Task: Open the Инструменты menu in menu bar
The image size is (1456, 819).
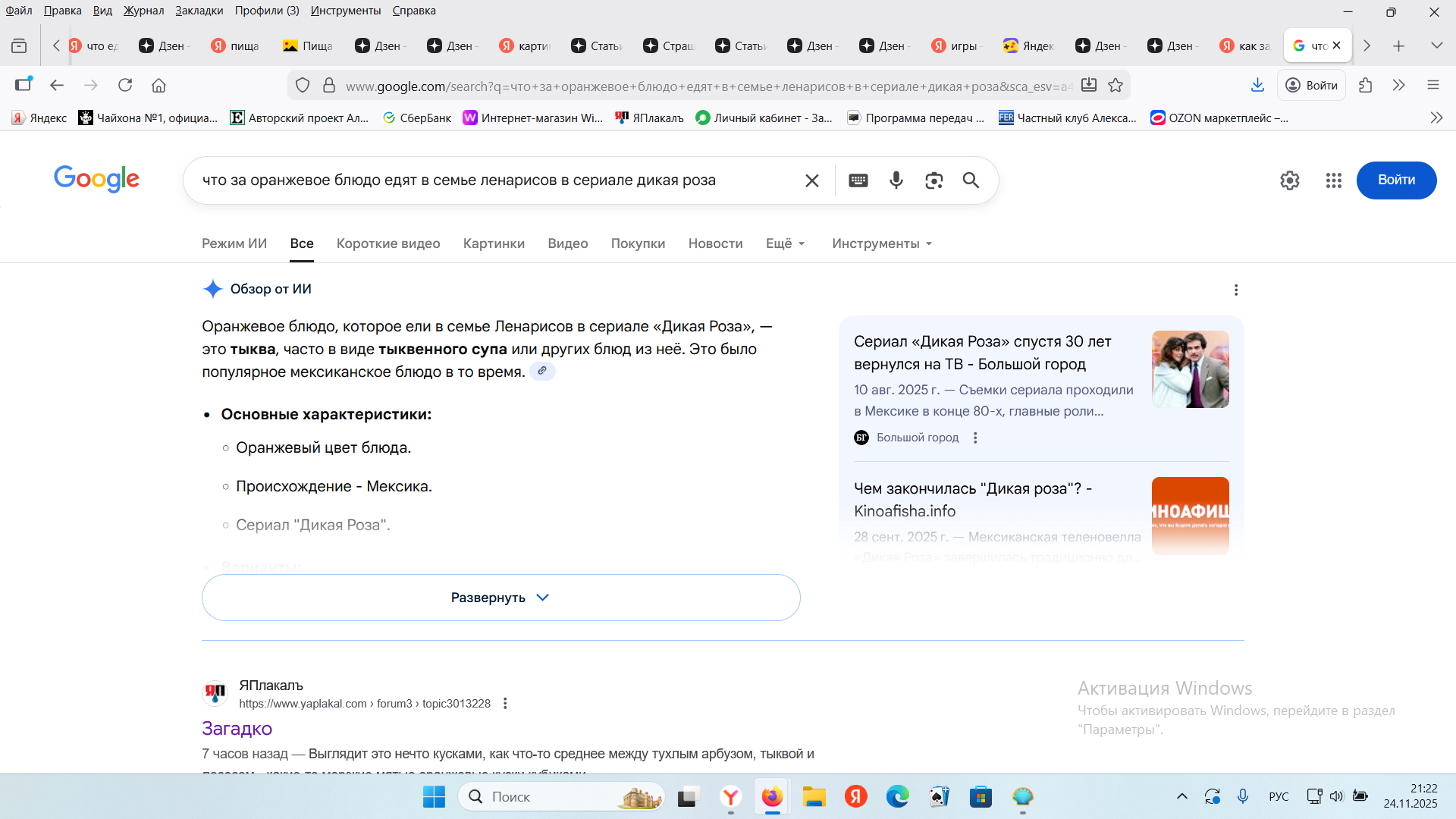Action: click(346, 11)
